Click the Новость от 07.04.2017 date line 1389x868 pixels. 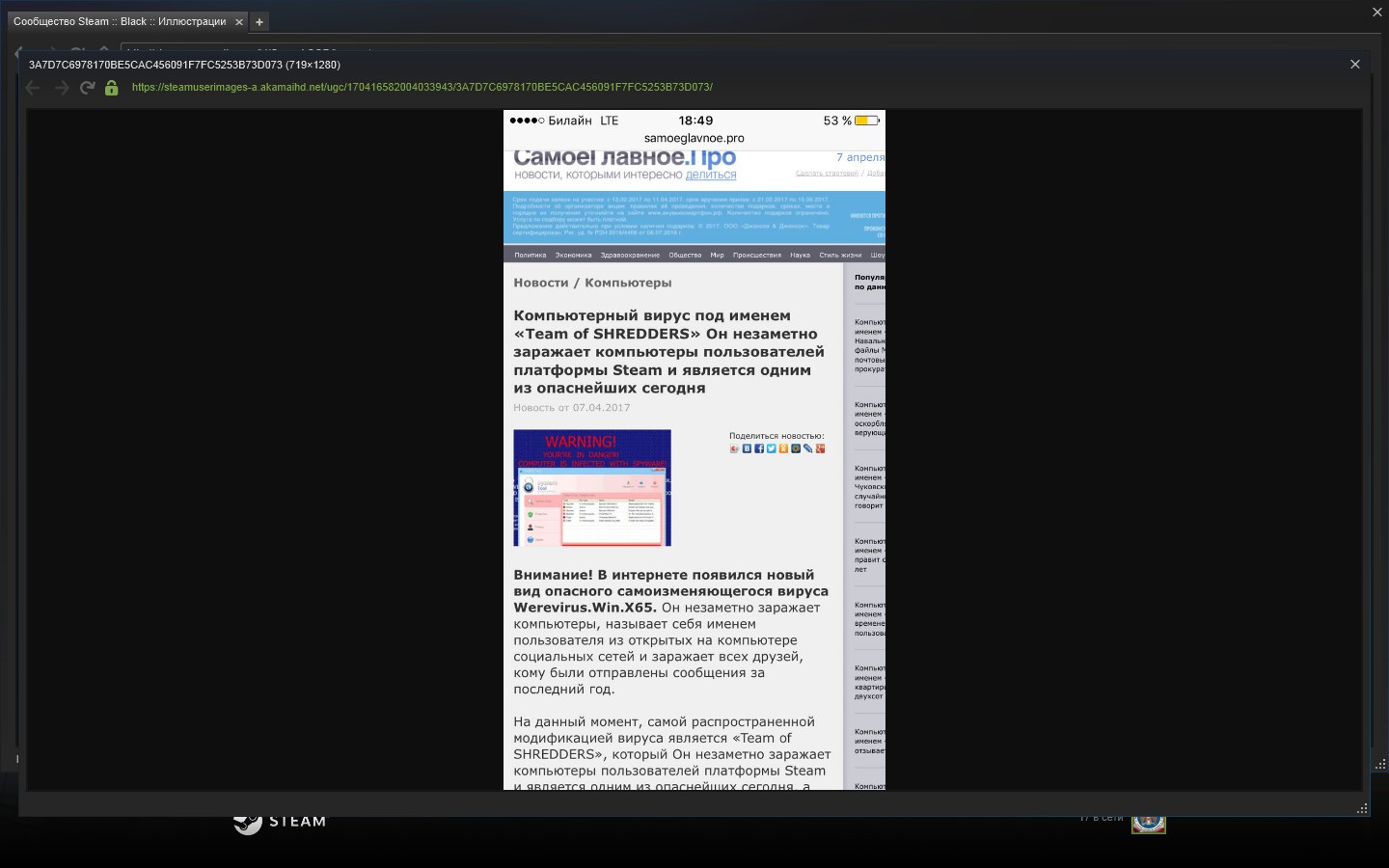tap(572, 408)
